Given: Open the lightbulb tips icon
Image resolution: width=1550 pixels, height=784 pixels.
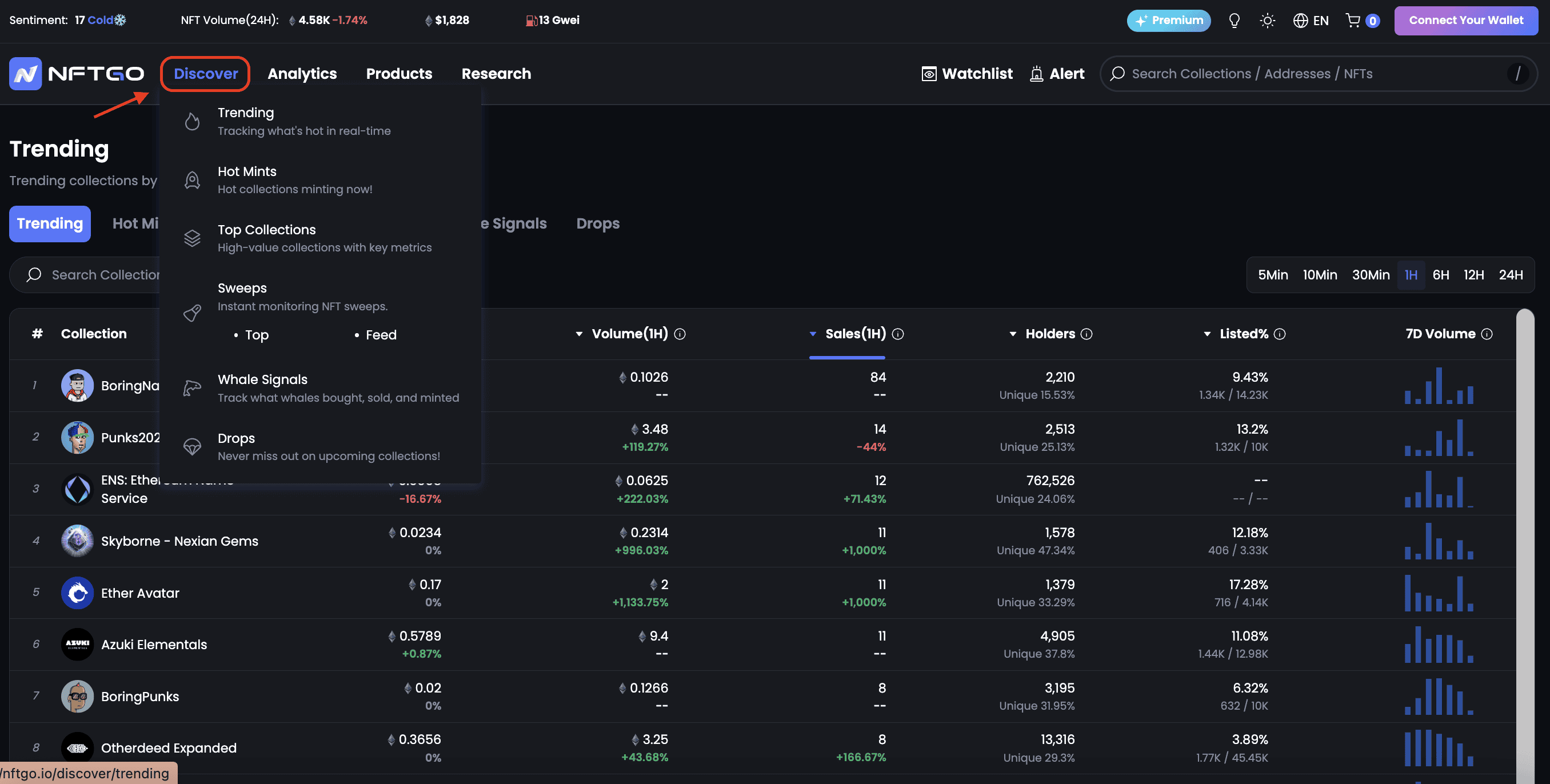Looking at the screenshot, I should [x=1234, y=21].
